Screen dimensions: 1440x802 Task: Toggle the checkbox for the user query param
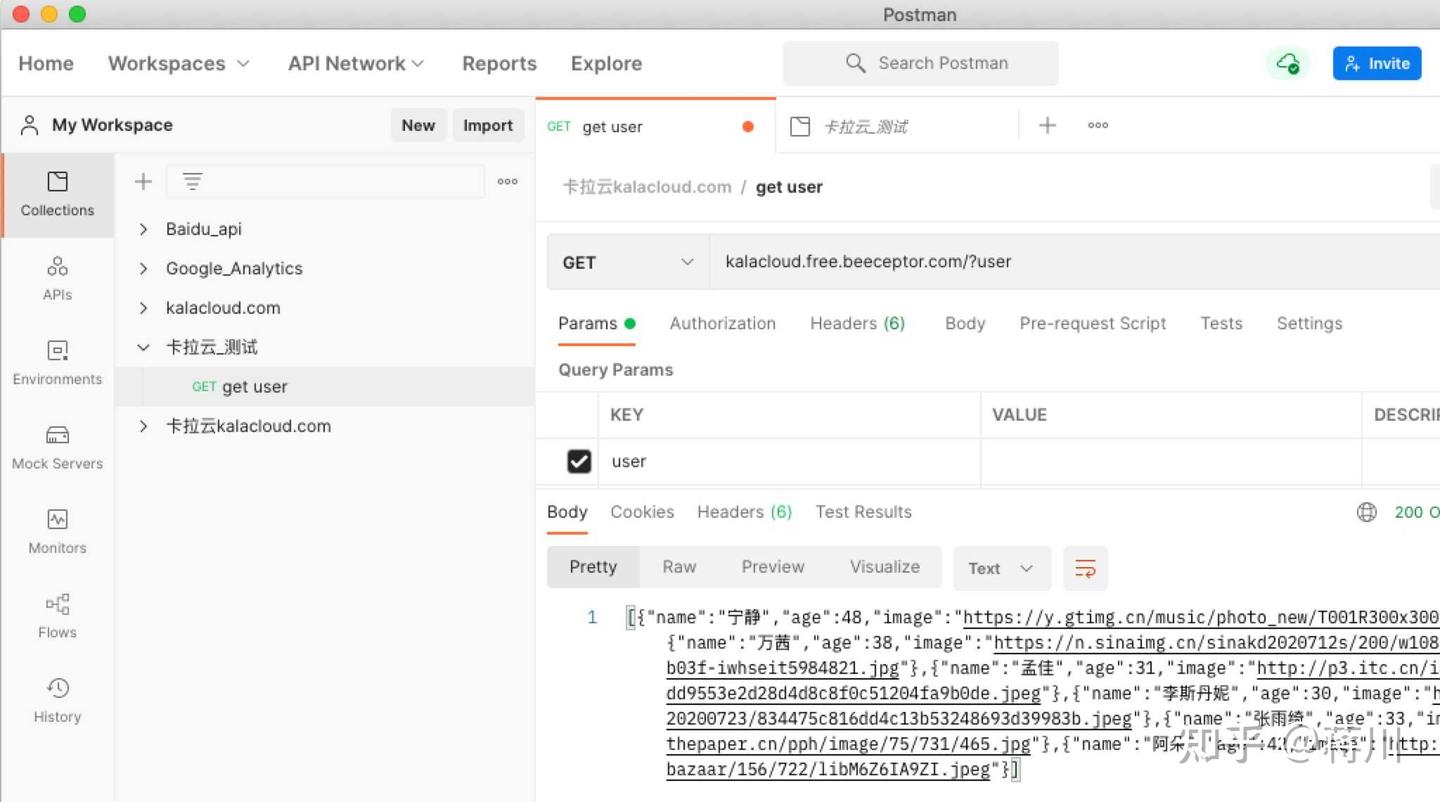tap(579, 461)
